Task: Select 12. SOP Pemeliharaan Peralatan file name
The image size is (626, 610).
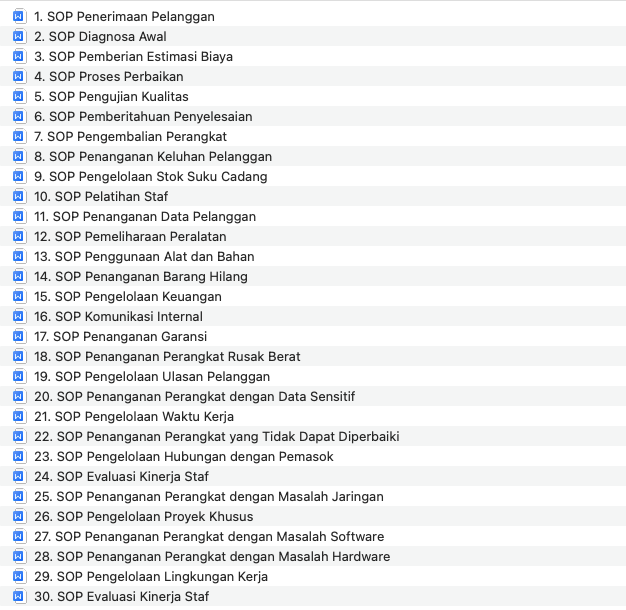Action: (130, 236)
